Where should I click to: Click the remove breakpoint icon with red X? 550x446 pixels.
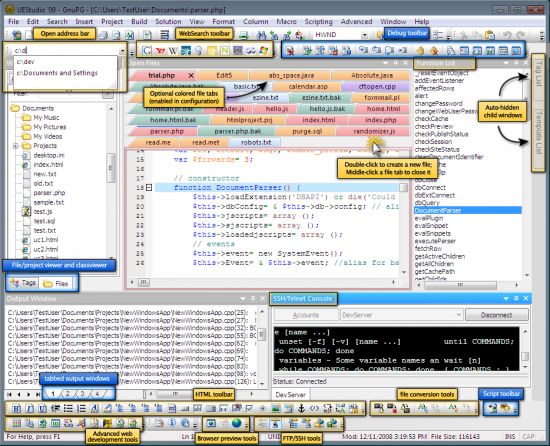[x=434, y=51]
